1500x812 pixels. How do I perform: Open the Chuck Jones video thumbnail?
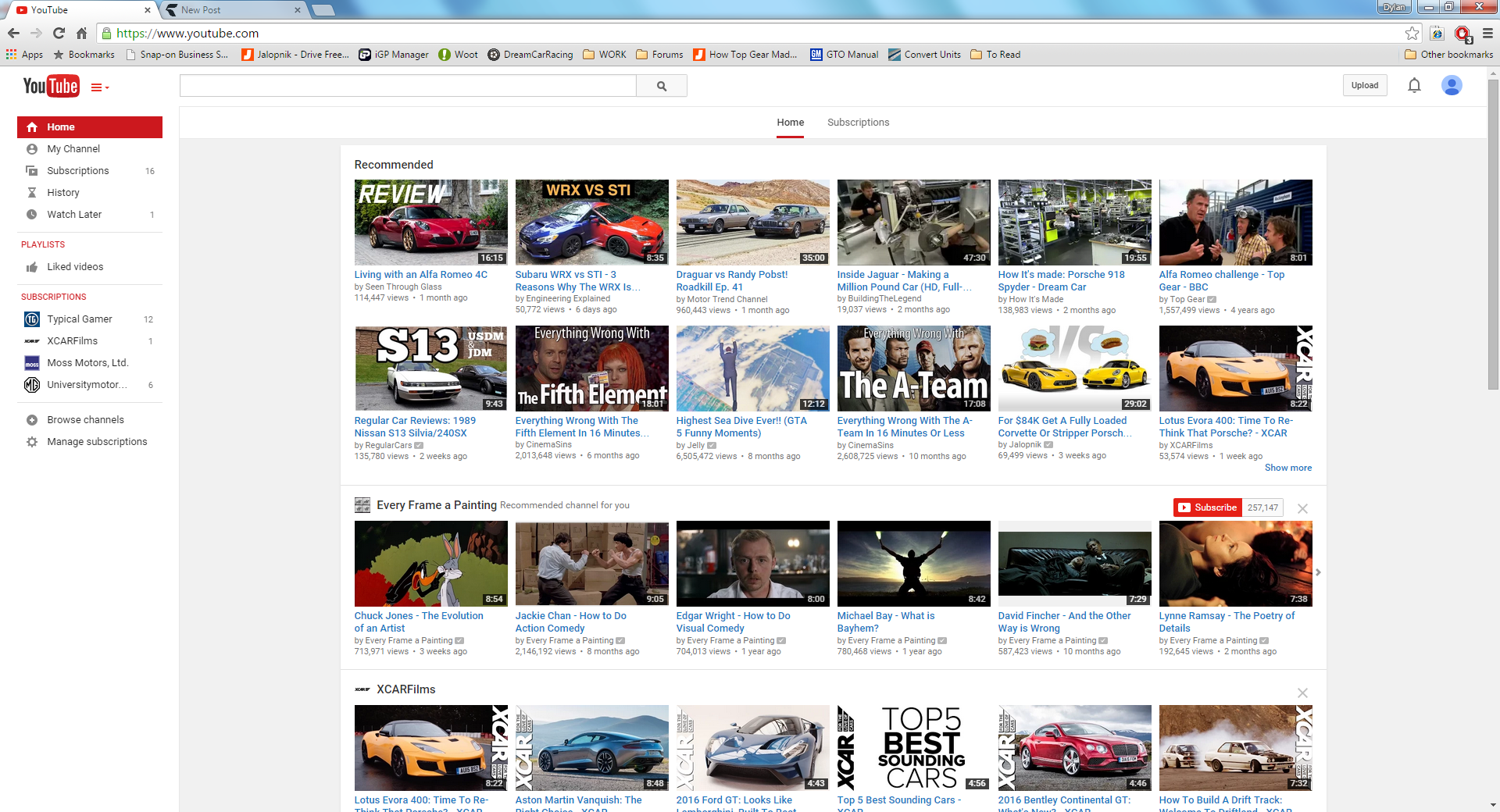tap(430, 564)
